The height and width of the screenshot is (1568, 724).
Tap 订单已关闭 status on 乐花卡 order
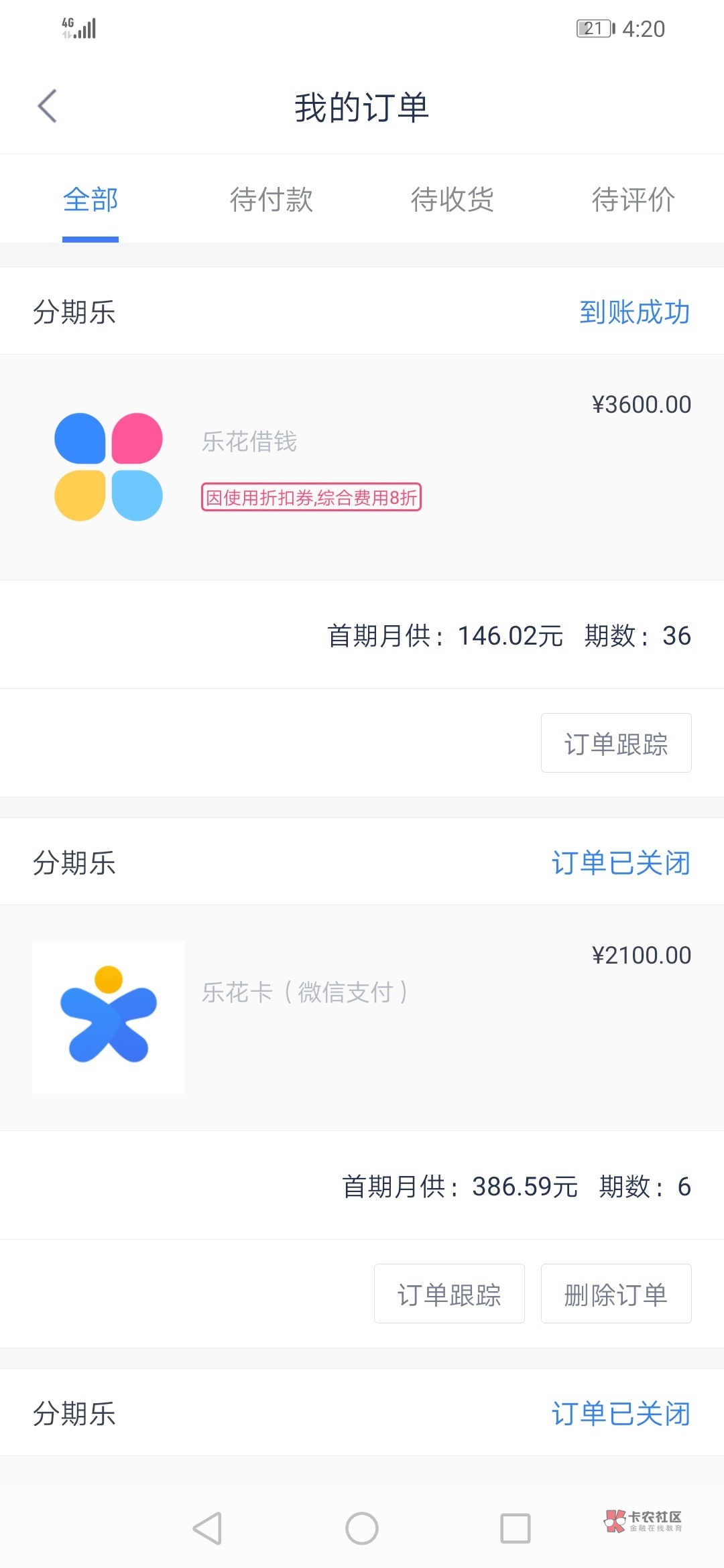tap(621, 863)
